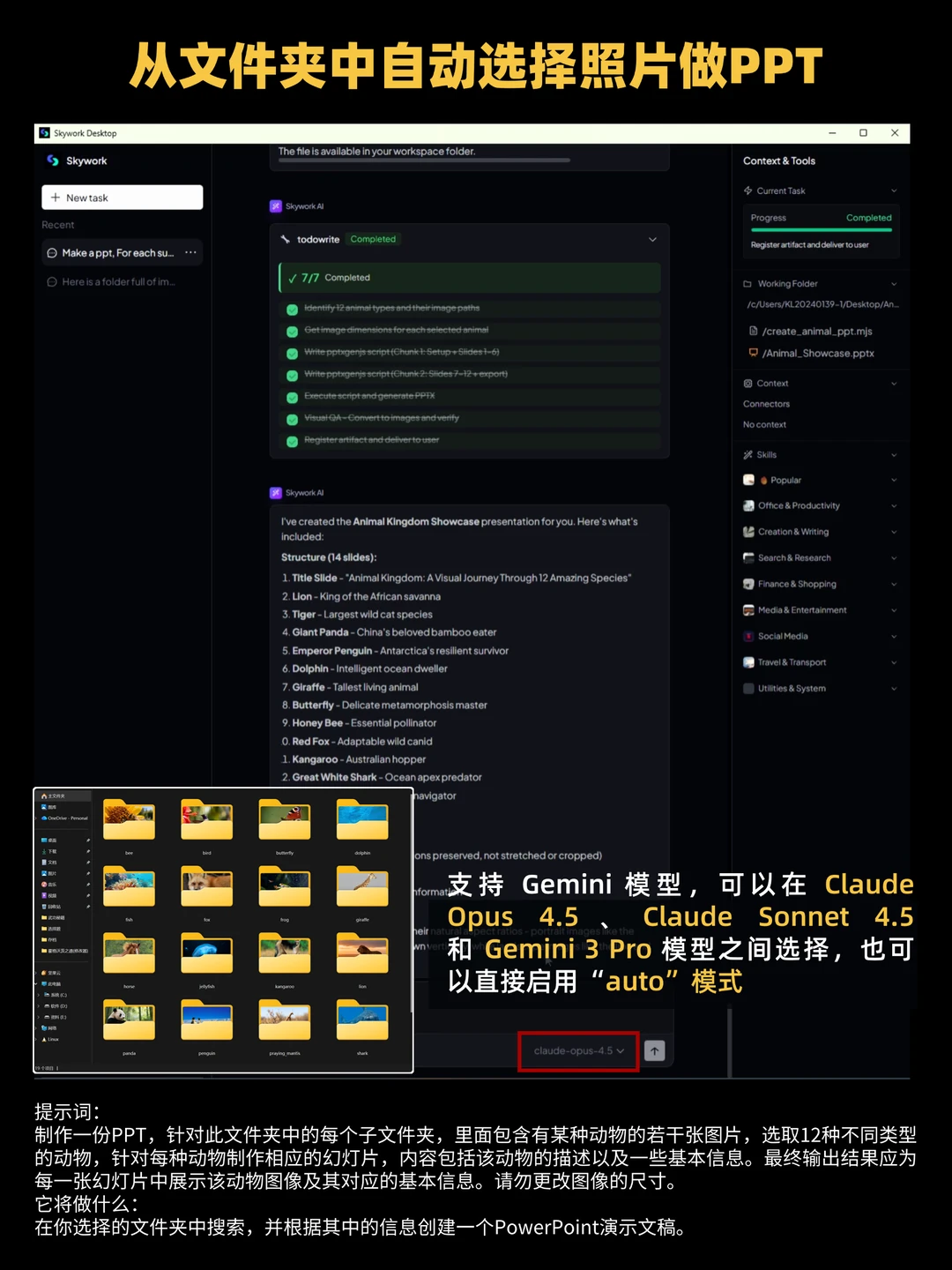The width and height of the screenshot is (952, 1270).
Task: Open the 'bird' folder in File Explorer
Action: coord(206,821)
